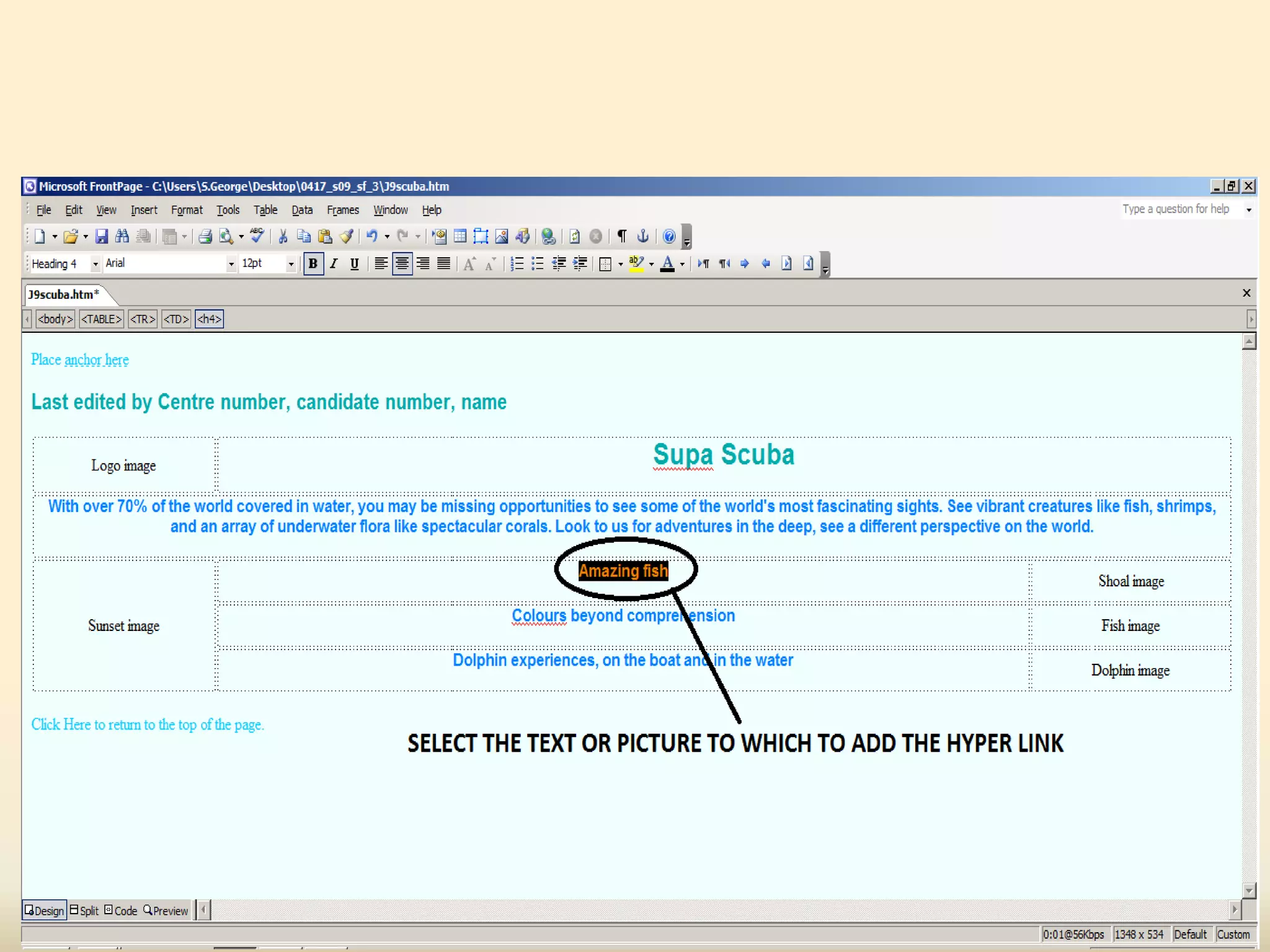Toggle Show All paragraph marks

622,236
